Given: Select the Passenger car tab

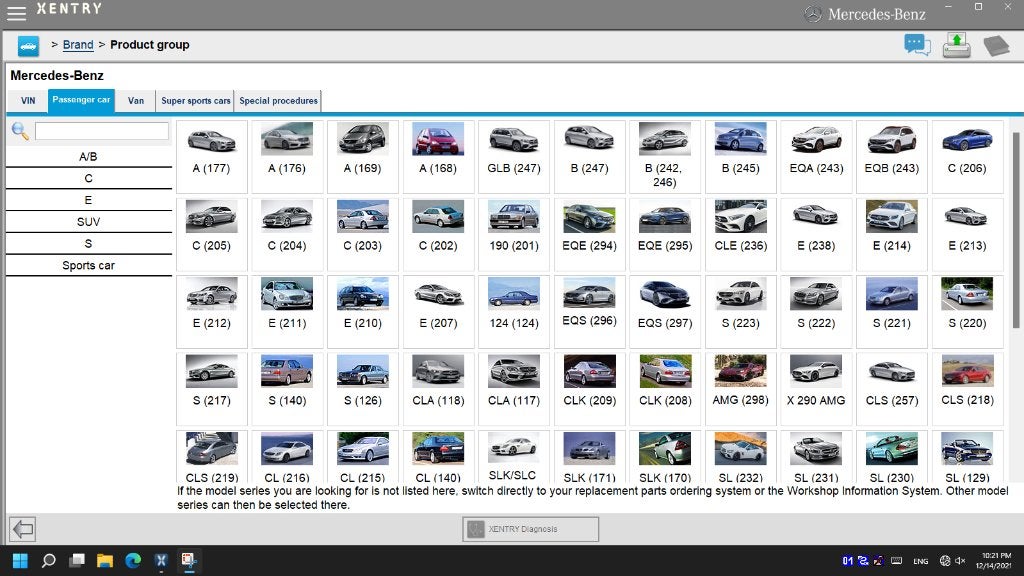Looking at the screenshot, I should tap(81, 101).
